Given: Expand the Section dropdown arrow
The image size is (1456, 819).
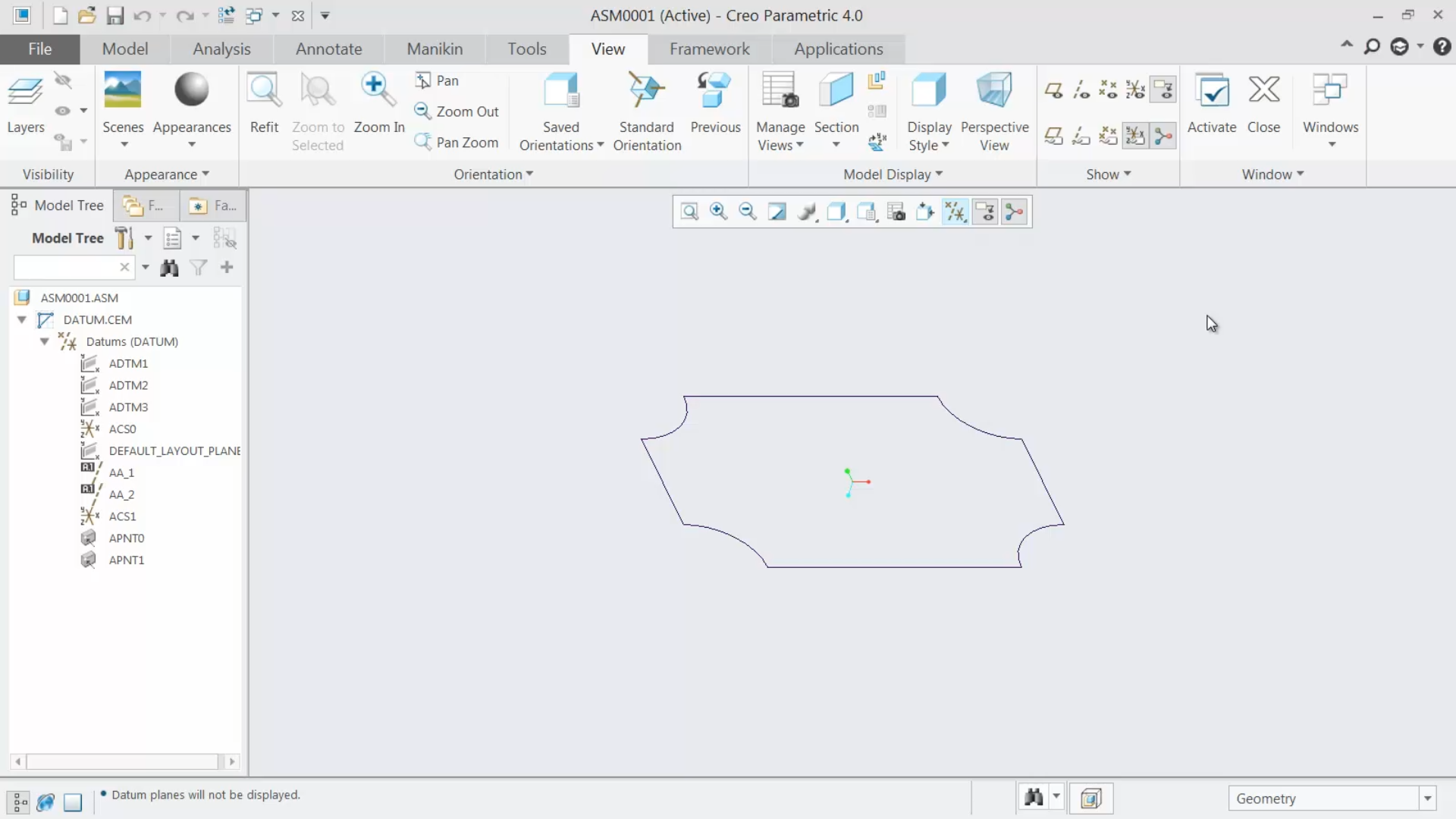Looking at the screenshot, I should pyautogui.click(x=836, y=144).
